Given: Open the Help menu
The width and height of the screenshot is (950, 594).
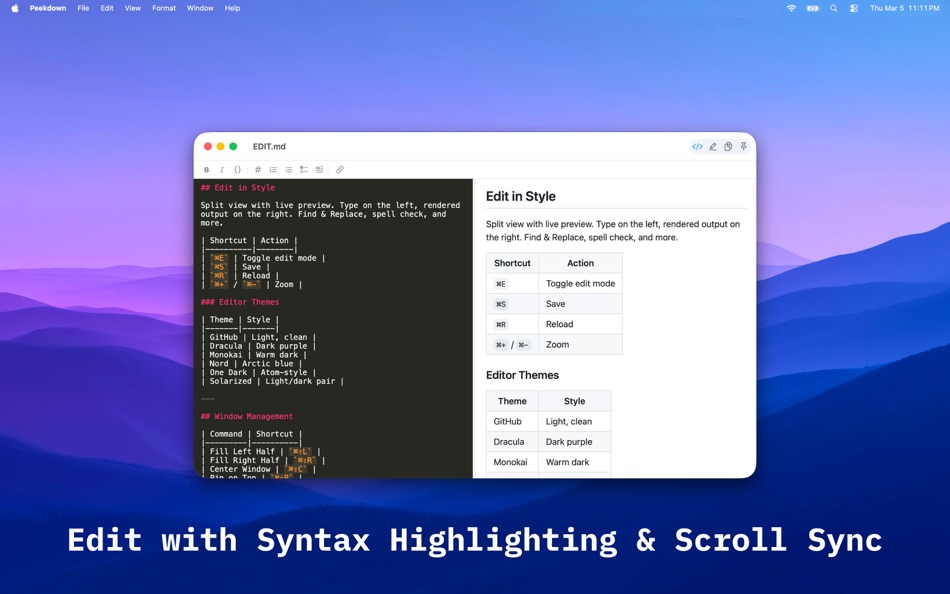Looking at the screenshot, I should click(x=233, y=8).
